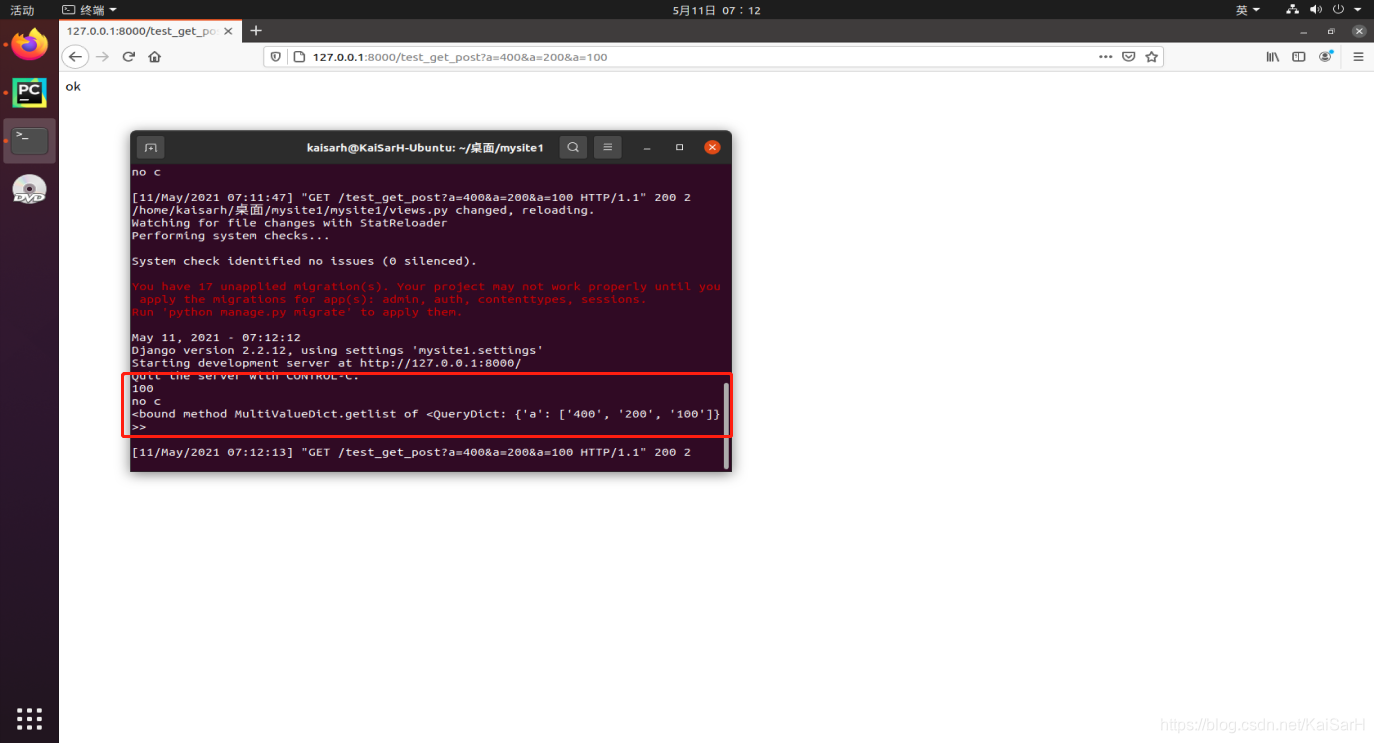Open the 终端 app menu in top bar

point(89,10)
